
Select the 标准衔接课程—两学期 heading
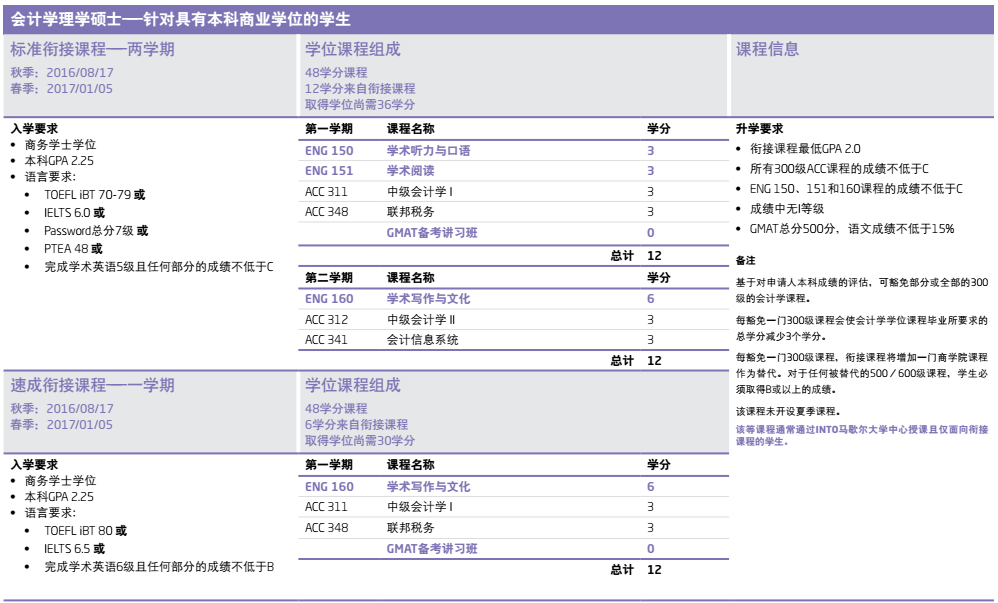pos(92,49)
